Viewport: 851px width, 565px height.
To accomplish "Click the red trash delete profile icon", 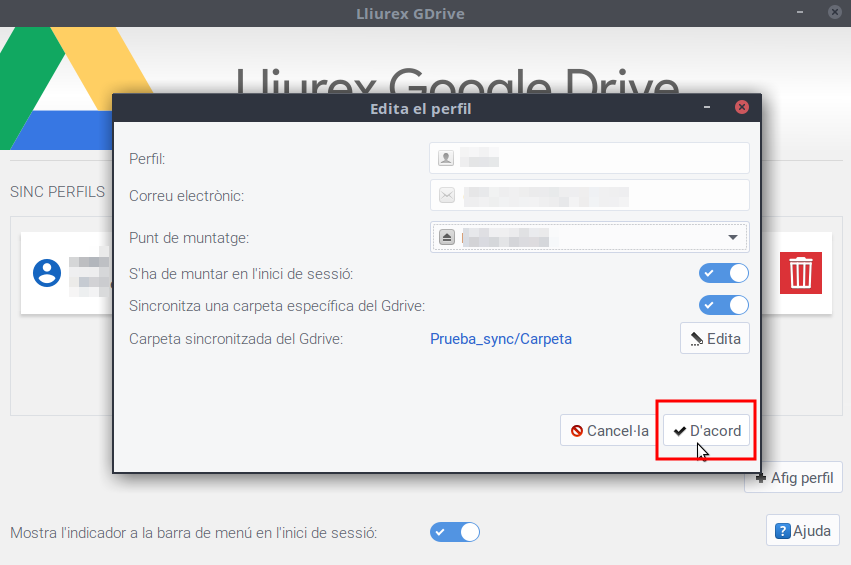I will (801, 273).
